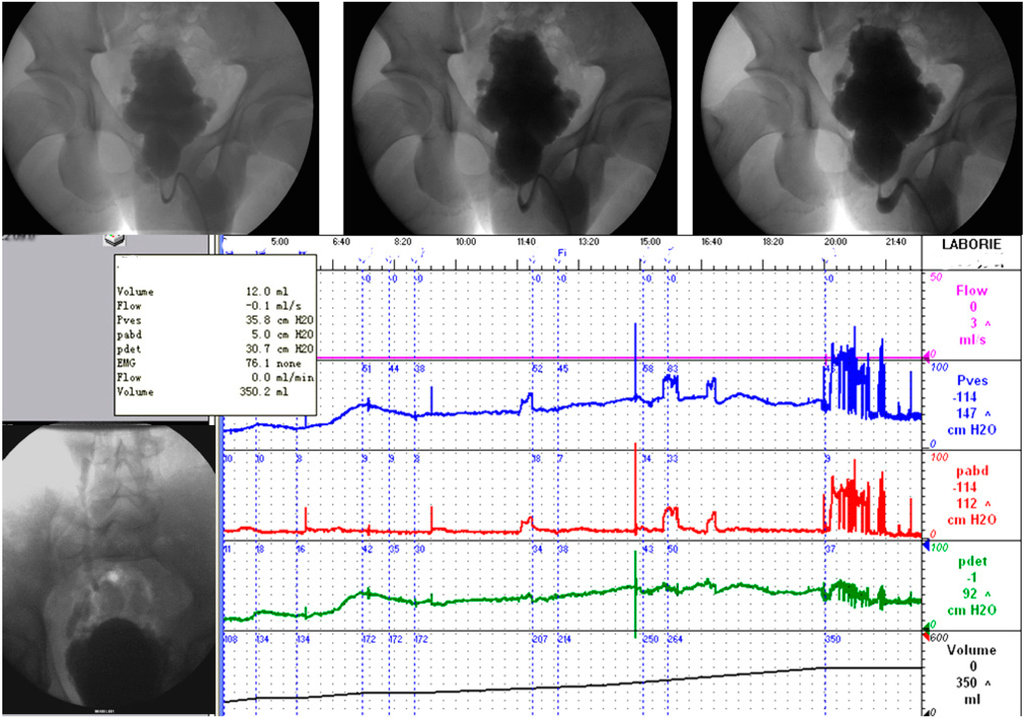Click the red triangle at Volume scale top
Viewport: 1024px width, 720px height.
(925, 636)
